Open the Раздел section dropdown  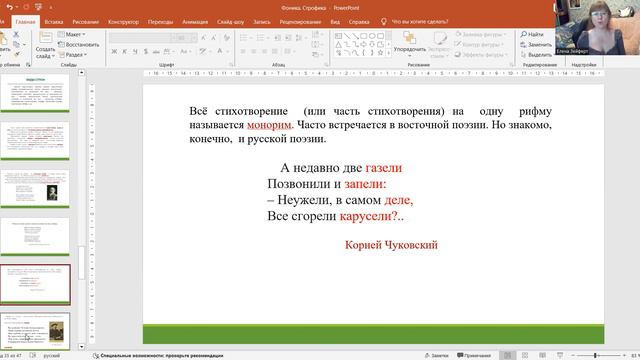pyautogui.click(x=72, y=54)
